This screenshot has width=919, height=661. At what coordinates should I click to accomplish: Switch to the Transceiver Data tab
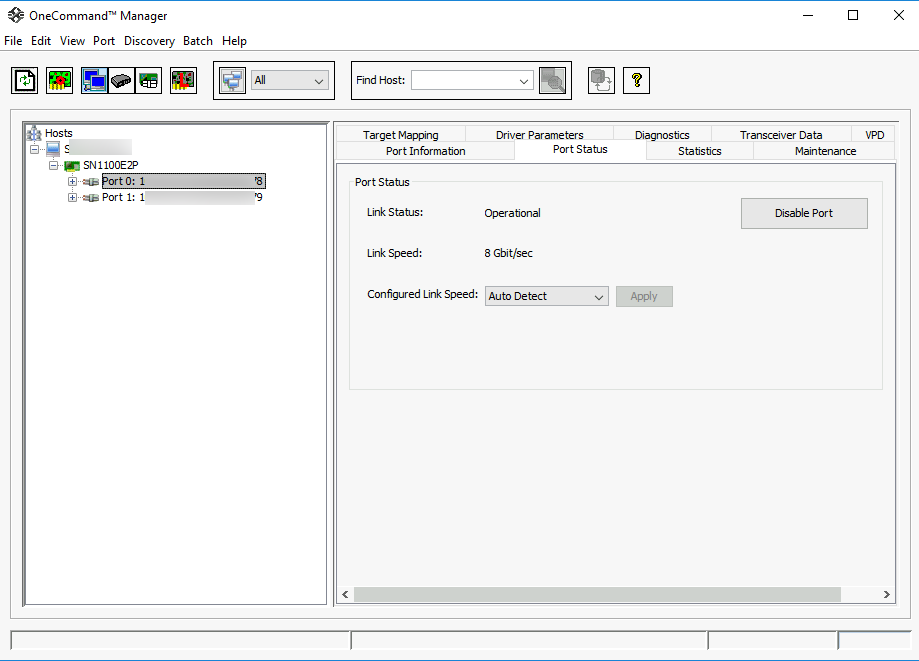tap(781, 135)
